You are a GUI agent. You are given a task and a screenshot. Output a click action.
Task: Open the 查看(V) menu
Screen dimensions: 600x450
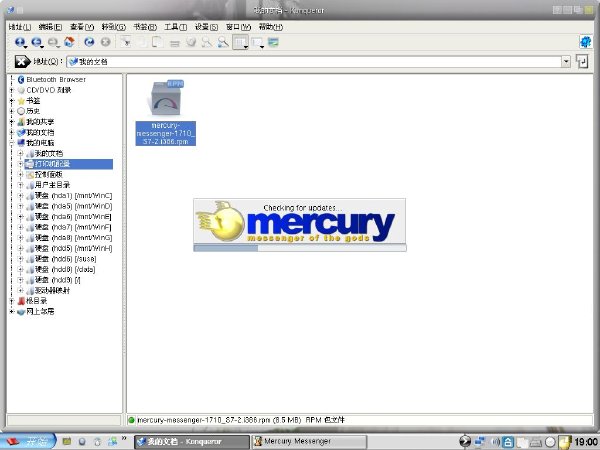click(82, 27)
